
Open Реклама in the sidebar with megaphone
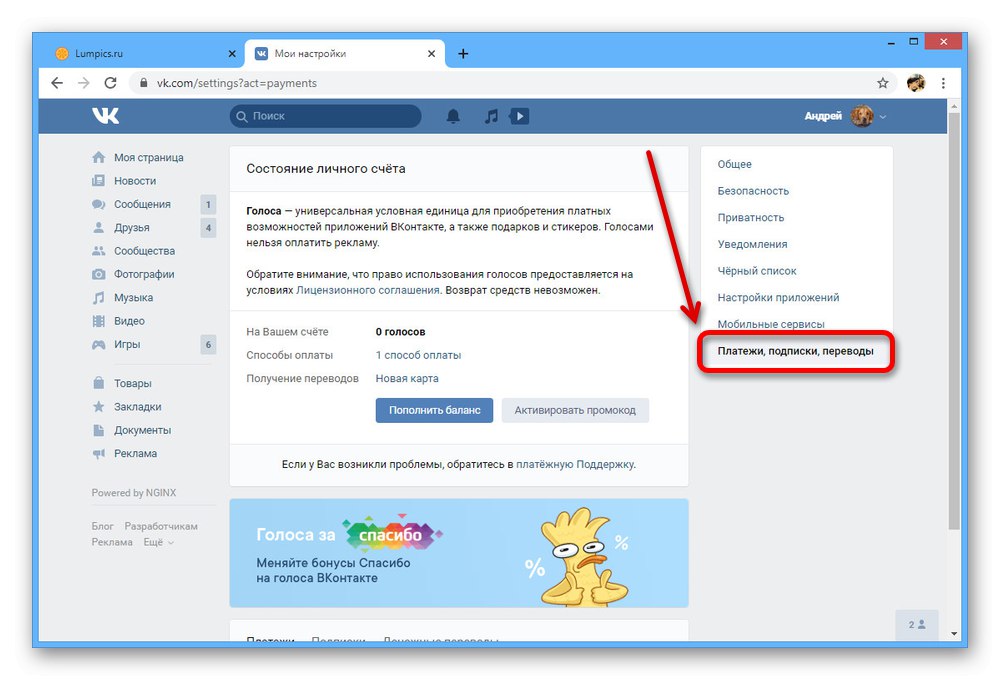[135, 454]
